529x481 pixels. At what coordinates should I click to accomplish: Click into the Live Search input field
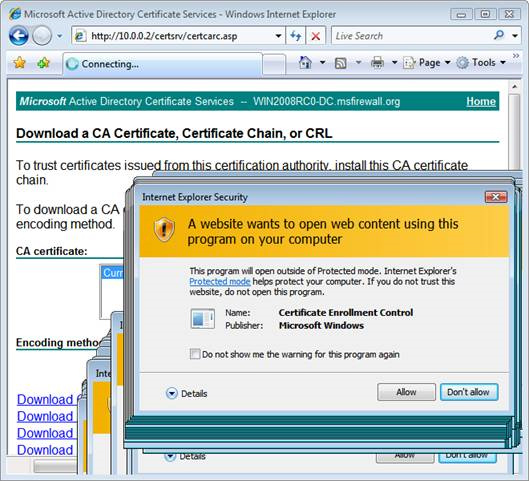[x=412, y=36]
